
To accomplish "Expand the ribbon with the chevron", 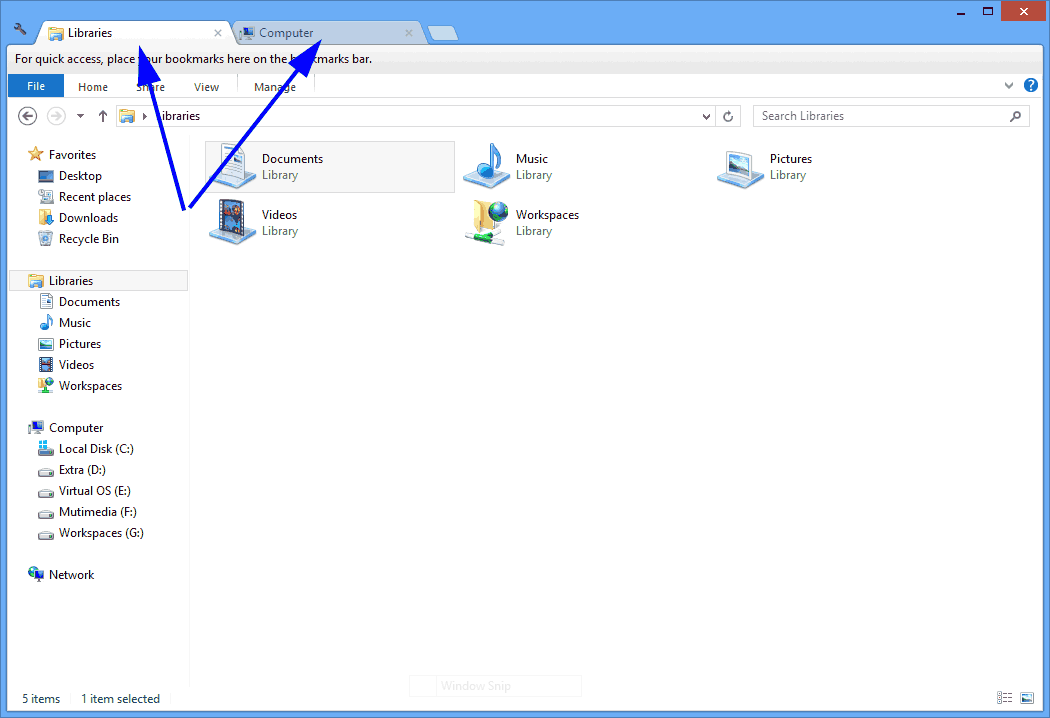I will (1008, 86).
